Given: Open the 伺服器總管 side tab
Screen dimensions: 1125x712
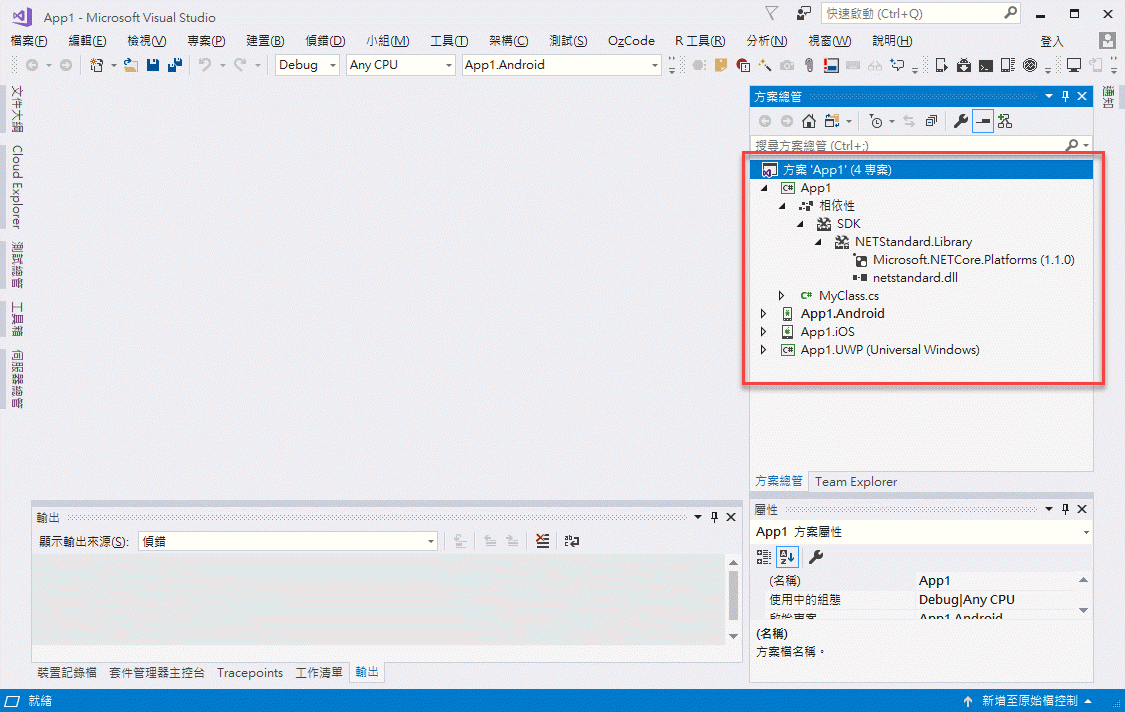Looking at the screenshot, I should point(17,378).
